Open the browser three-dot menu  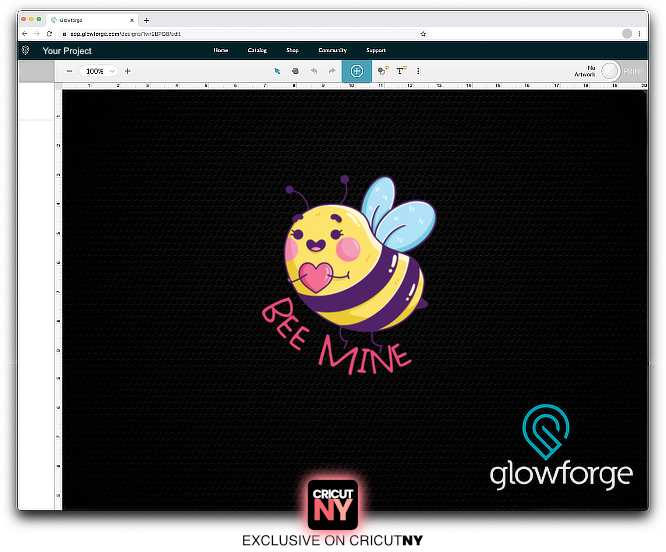(640, 34)
